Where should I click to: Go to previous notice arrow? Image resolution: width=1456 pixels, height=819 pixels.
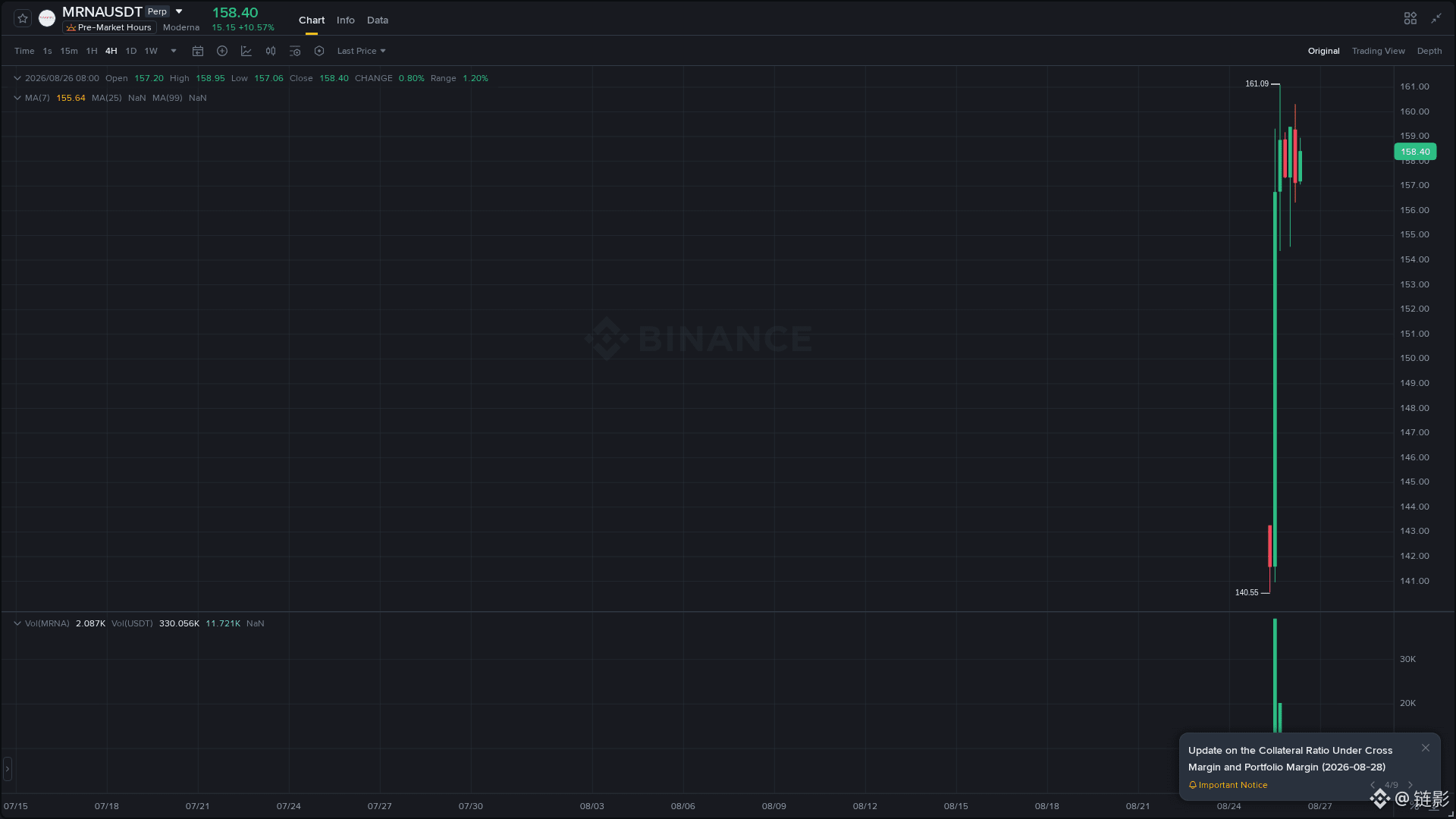coord(1373,785)
